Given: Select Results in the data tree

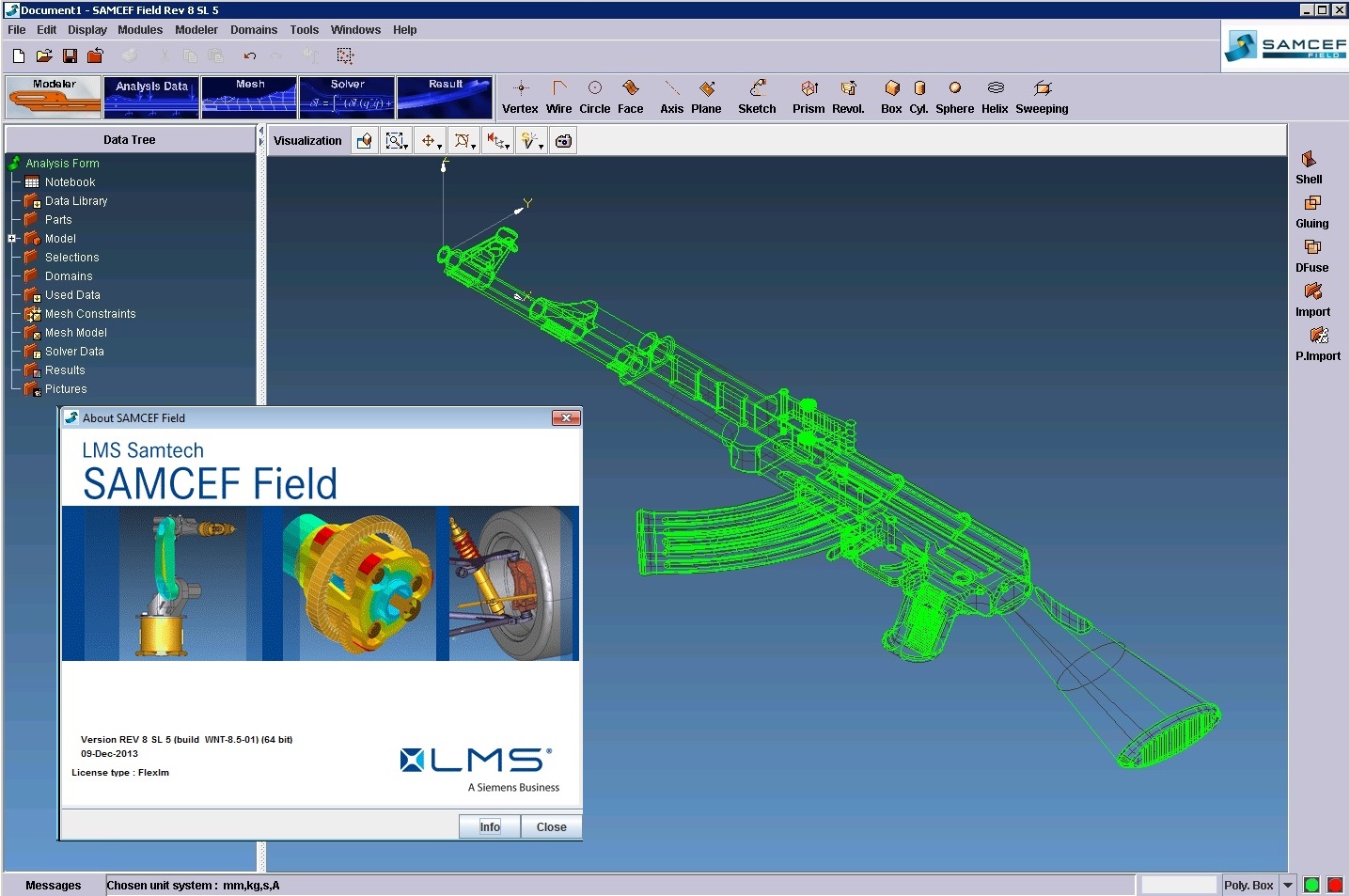Looking at the screenshot, I should click(65, 370).
